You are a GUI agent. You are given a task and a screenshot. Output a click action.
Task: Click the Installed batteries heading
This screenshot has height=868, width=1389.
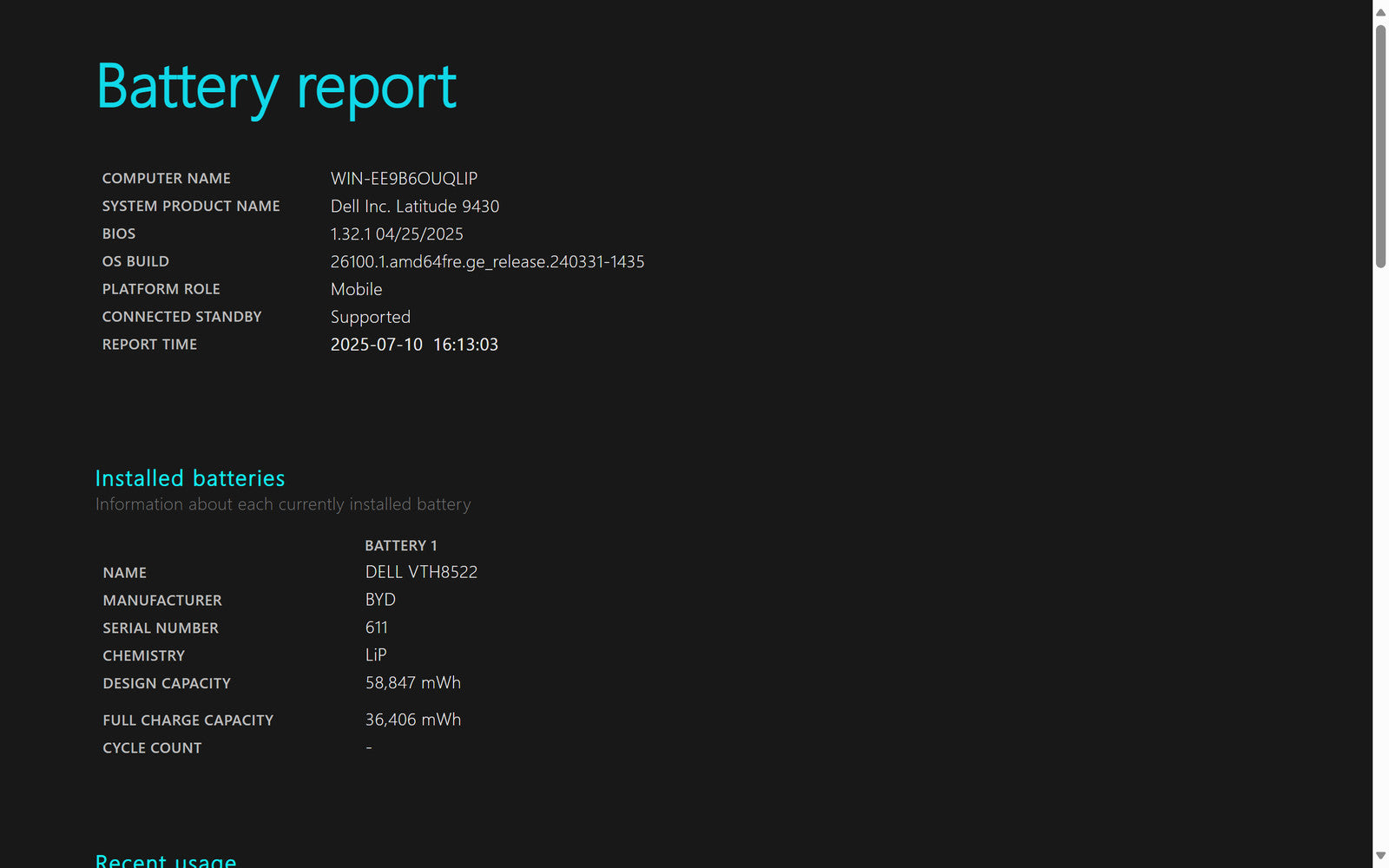click(x=190, y=478)
